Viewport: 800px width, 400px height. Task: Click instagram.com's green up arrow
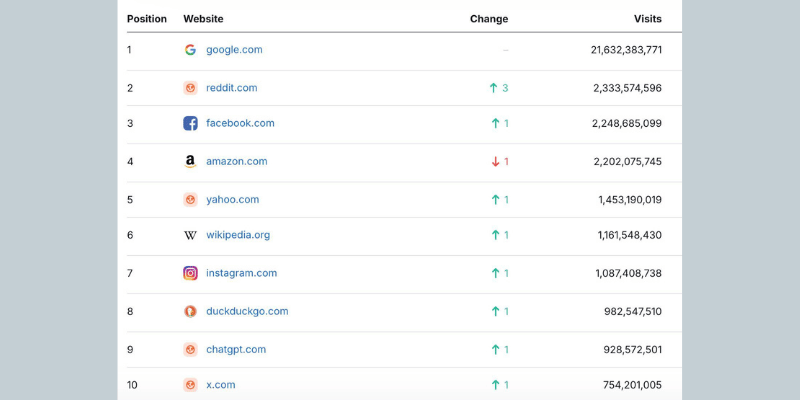coord(495,273)
